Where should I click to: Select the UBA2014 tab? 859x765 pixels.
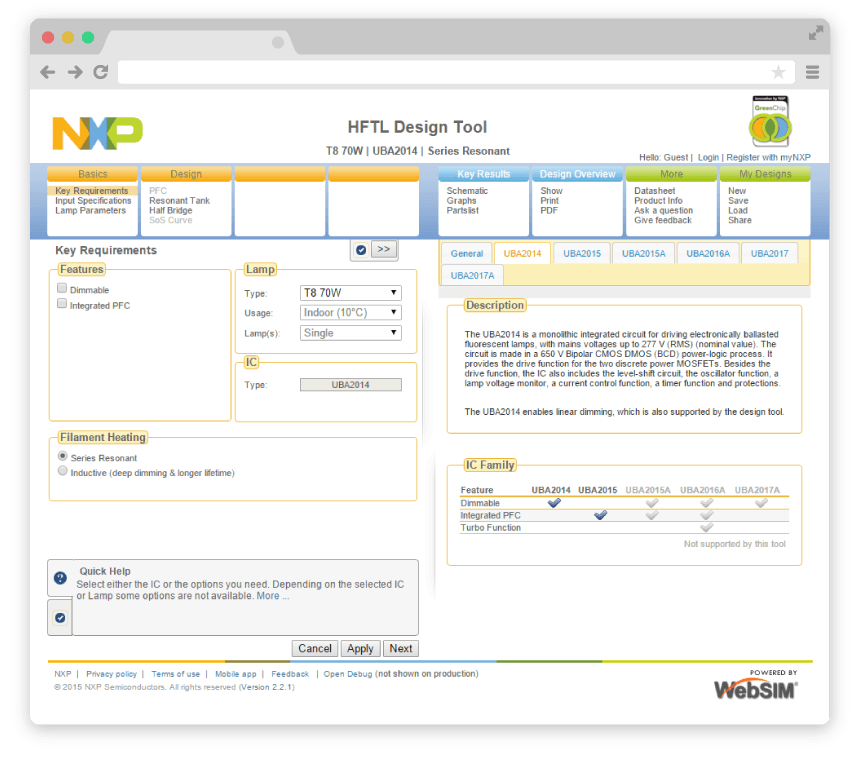522,254
